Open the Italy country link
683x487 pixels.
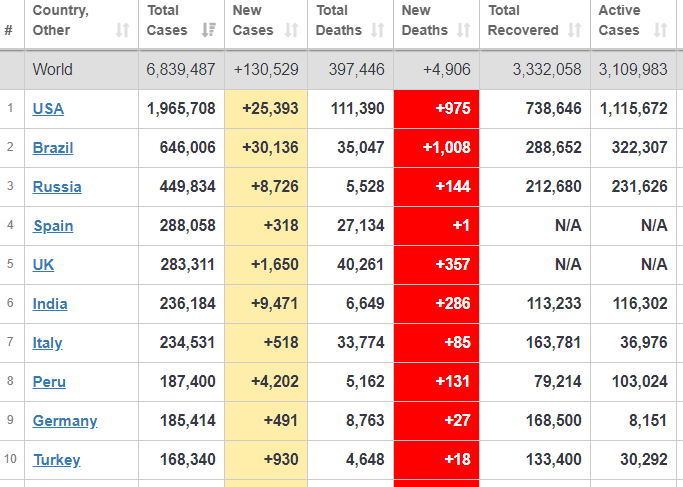click(x=47, y=343)
